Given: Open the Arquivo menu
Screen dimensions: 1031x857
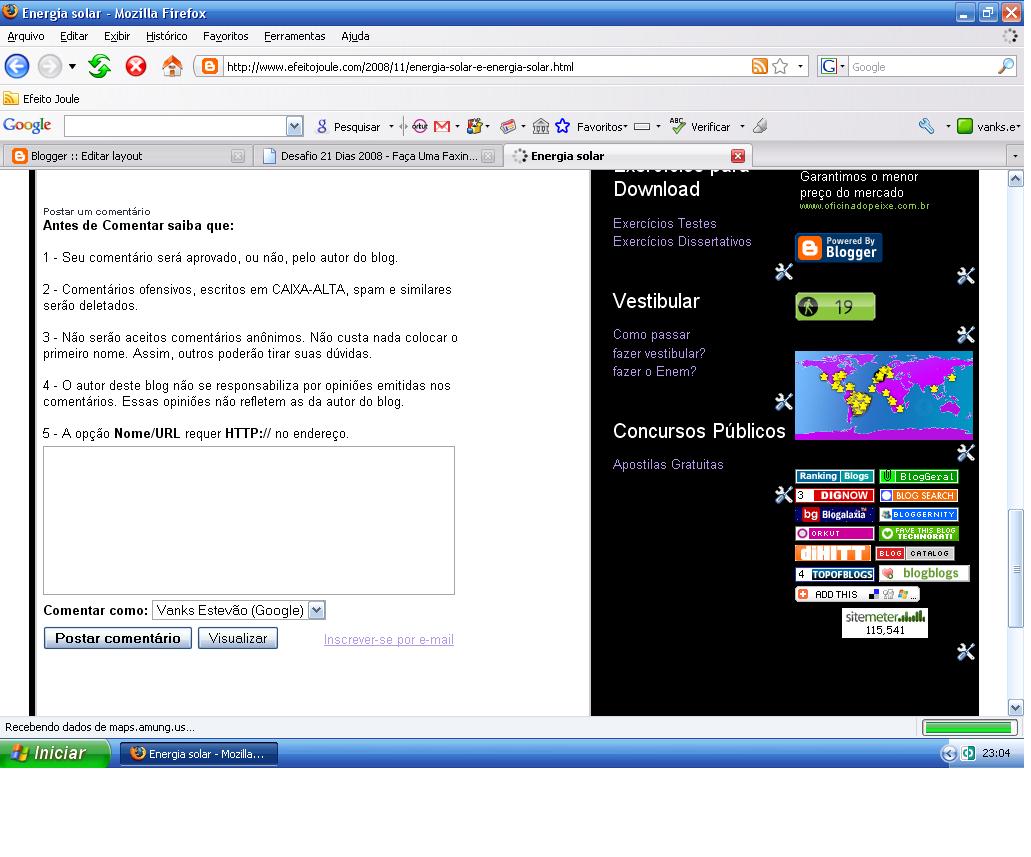Looking at the screenshot, I should (26, 36).
